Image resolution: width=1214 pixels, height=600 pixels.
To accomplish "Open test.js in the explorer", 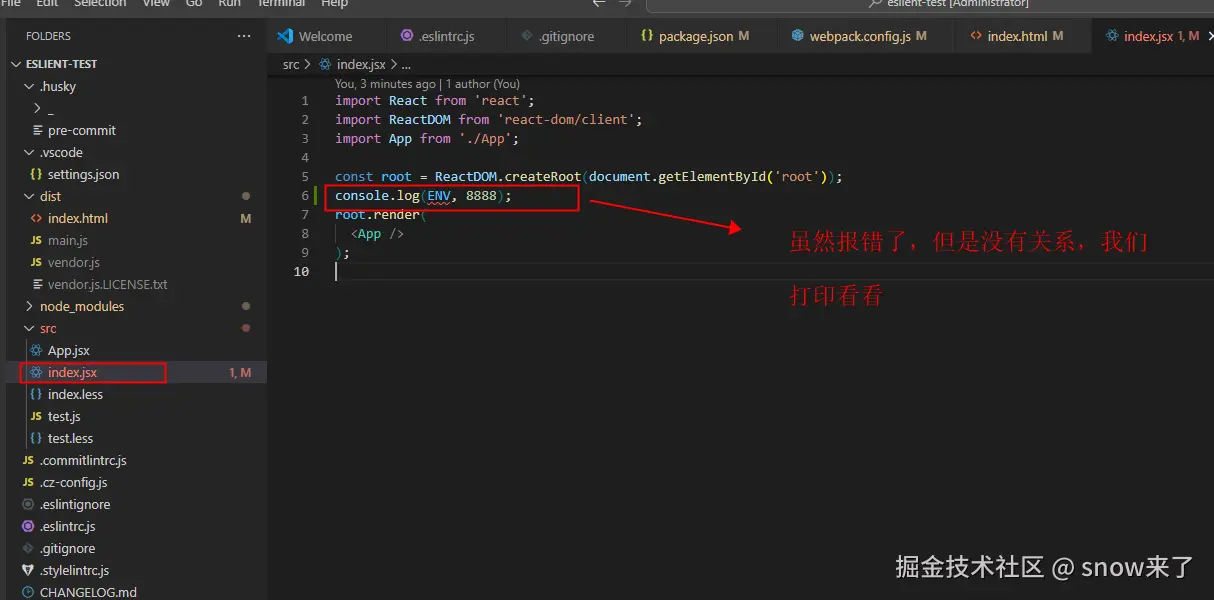I will [64, 416].
